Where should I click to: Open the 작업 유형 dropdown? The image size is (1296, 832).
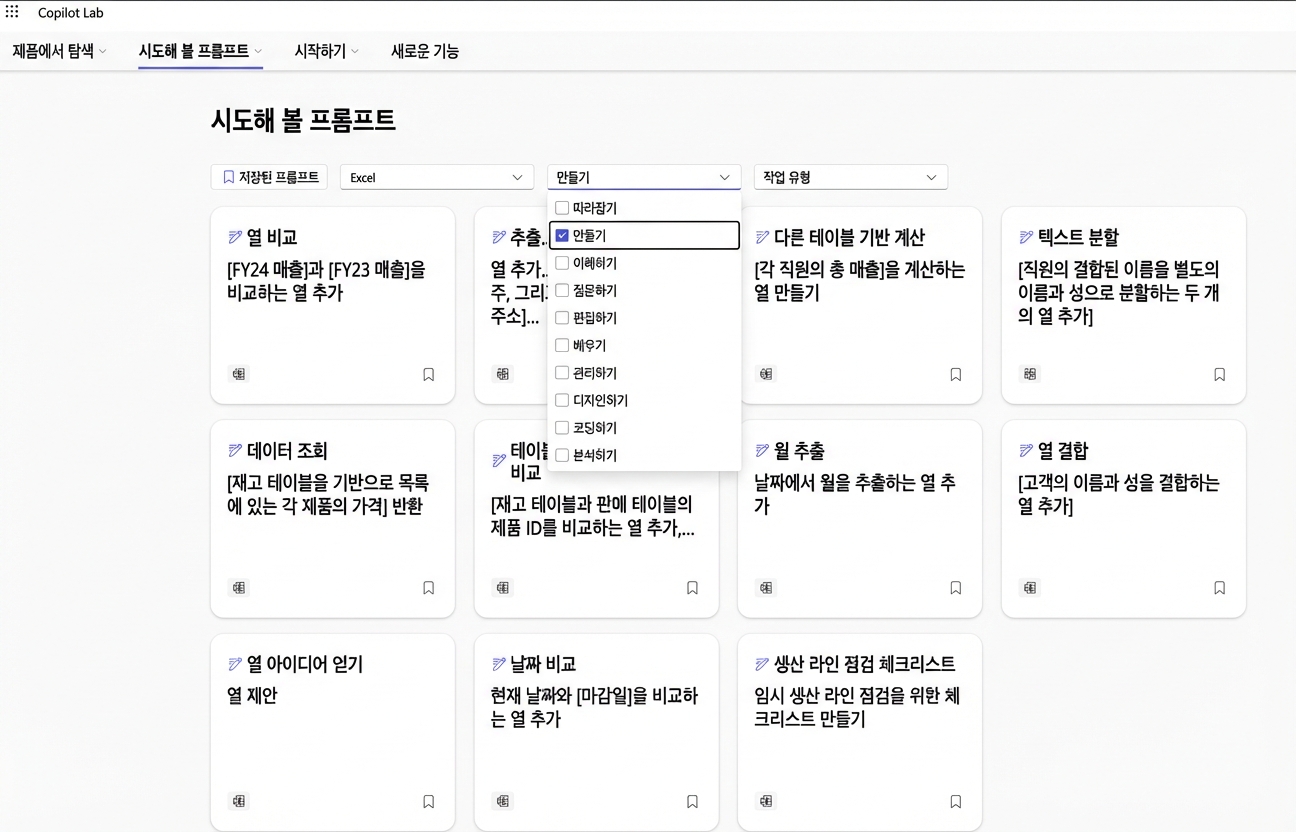(851, 177)
